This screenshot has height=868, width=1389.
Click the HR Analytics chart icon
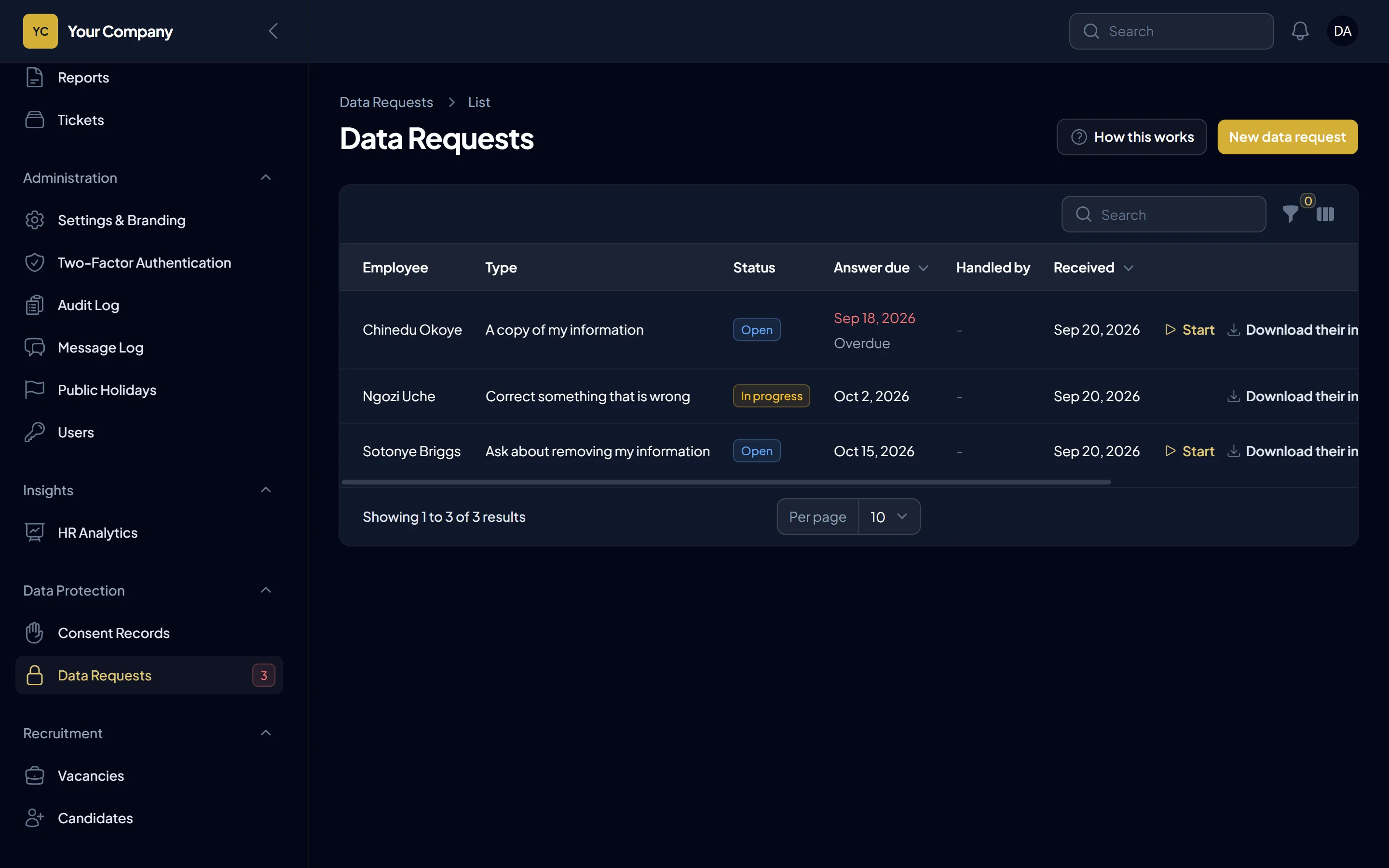pyautogui.click(x=34, y=532)
